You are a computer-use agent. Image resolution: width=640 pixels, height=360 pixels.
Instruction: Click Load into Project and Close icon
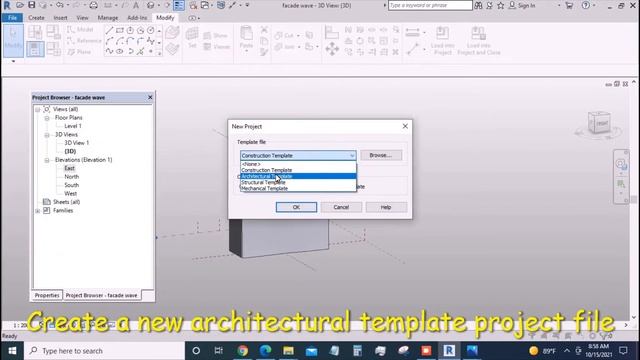coord(478,40)
